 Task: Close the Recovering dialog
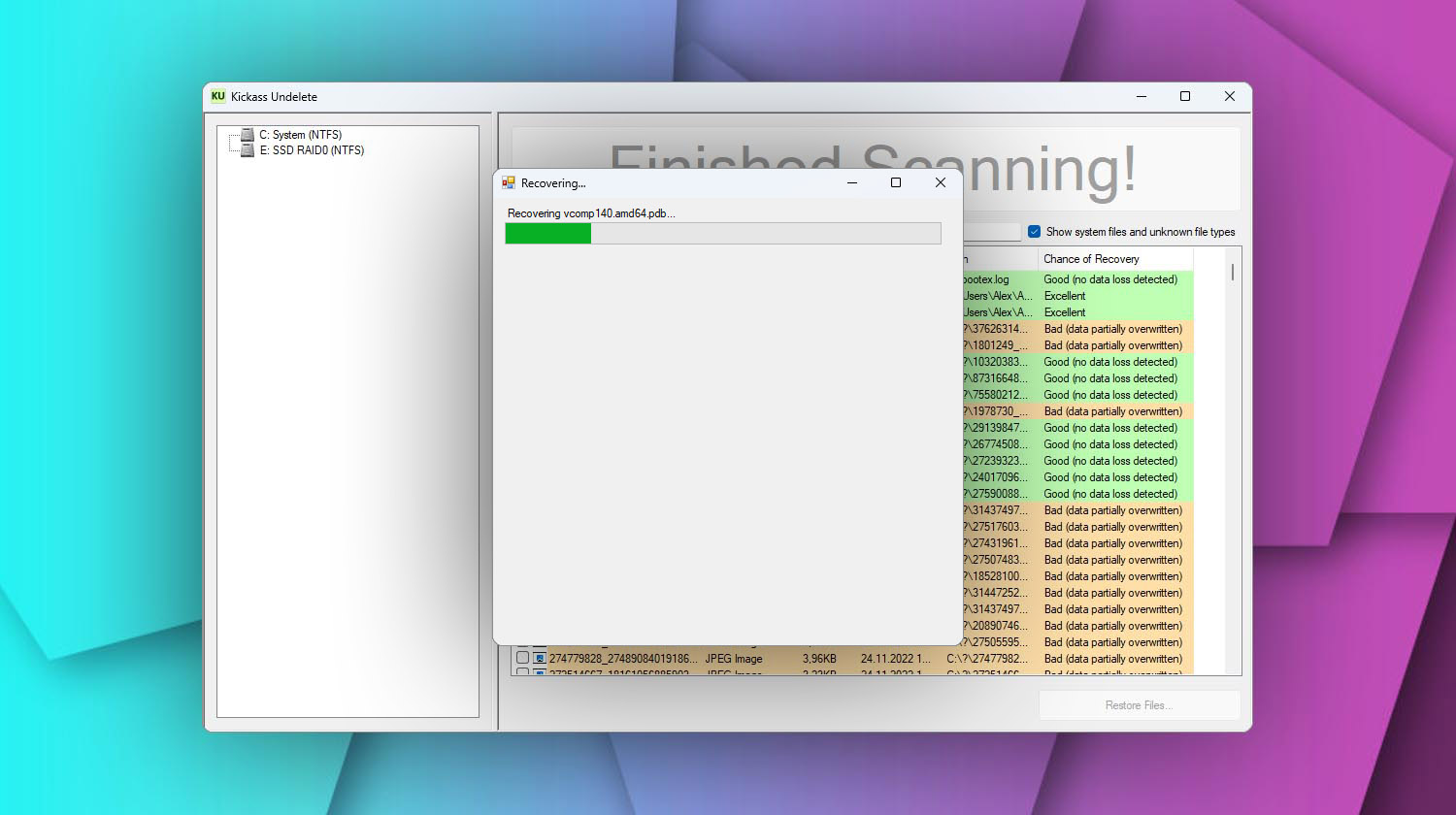940,182
